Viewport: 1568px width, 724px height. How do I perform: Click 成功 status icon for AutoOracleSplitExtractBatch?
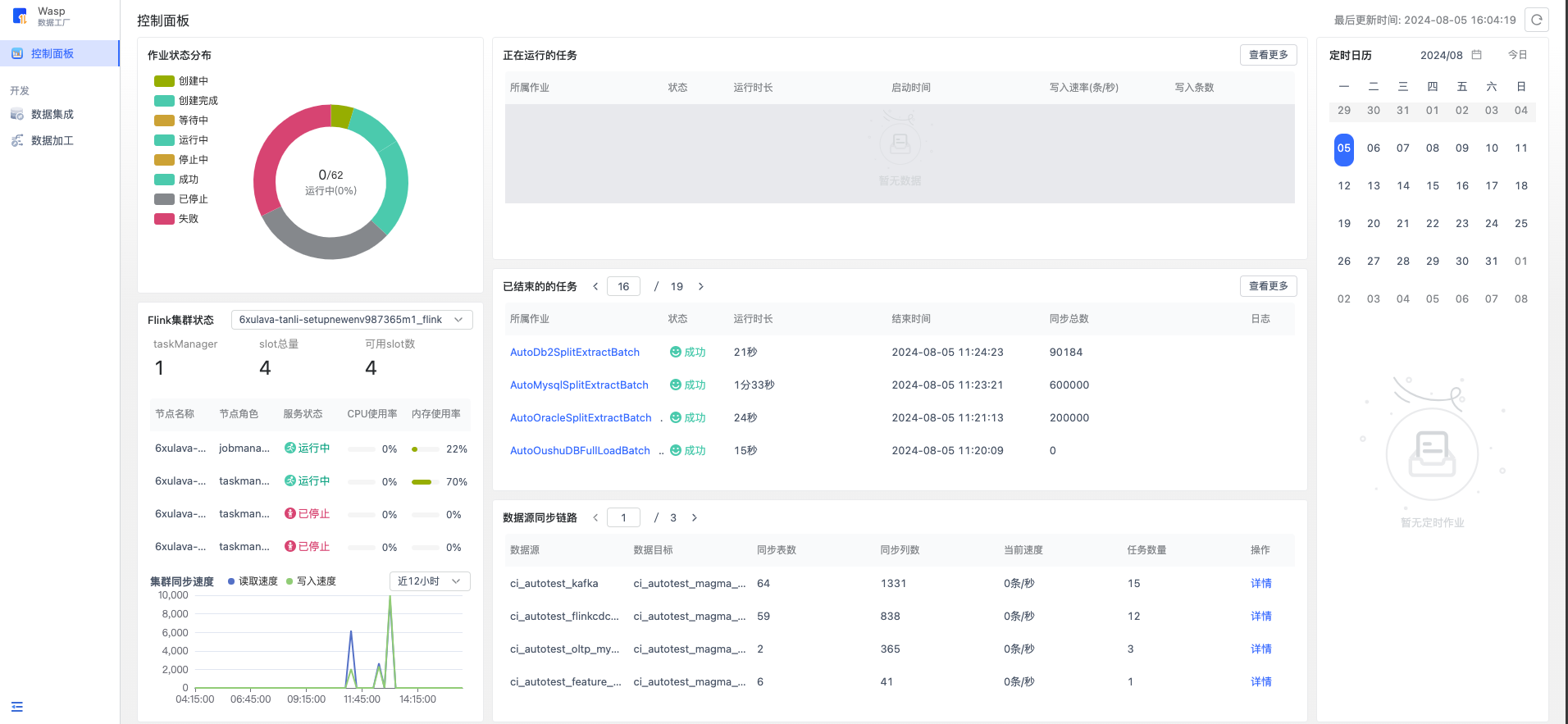click(x=676, y=417)
